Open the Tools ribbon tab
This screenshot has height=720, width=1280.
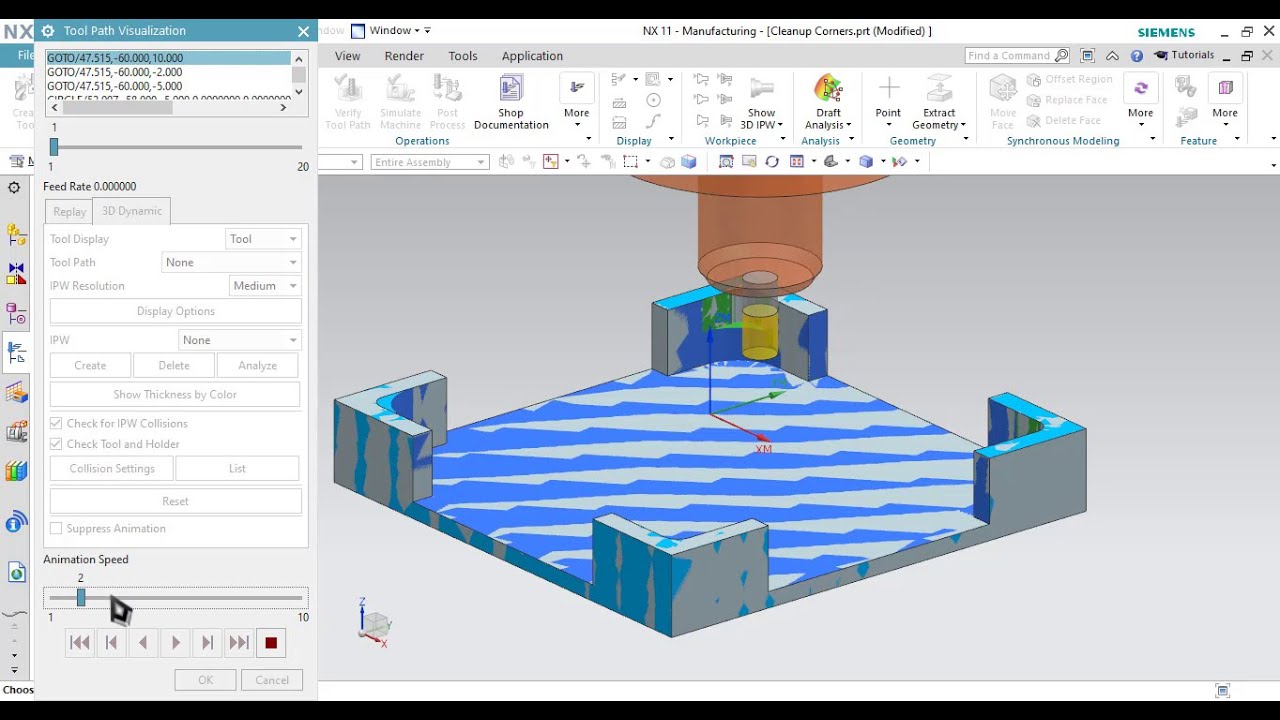tap(463, 56)
